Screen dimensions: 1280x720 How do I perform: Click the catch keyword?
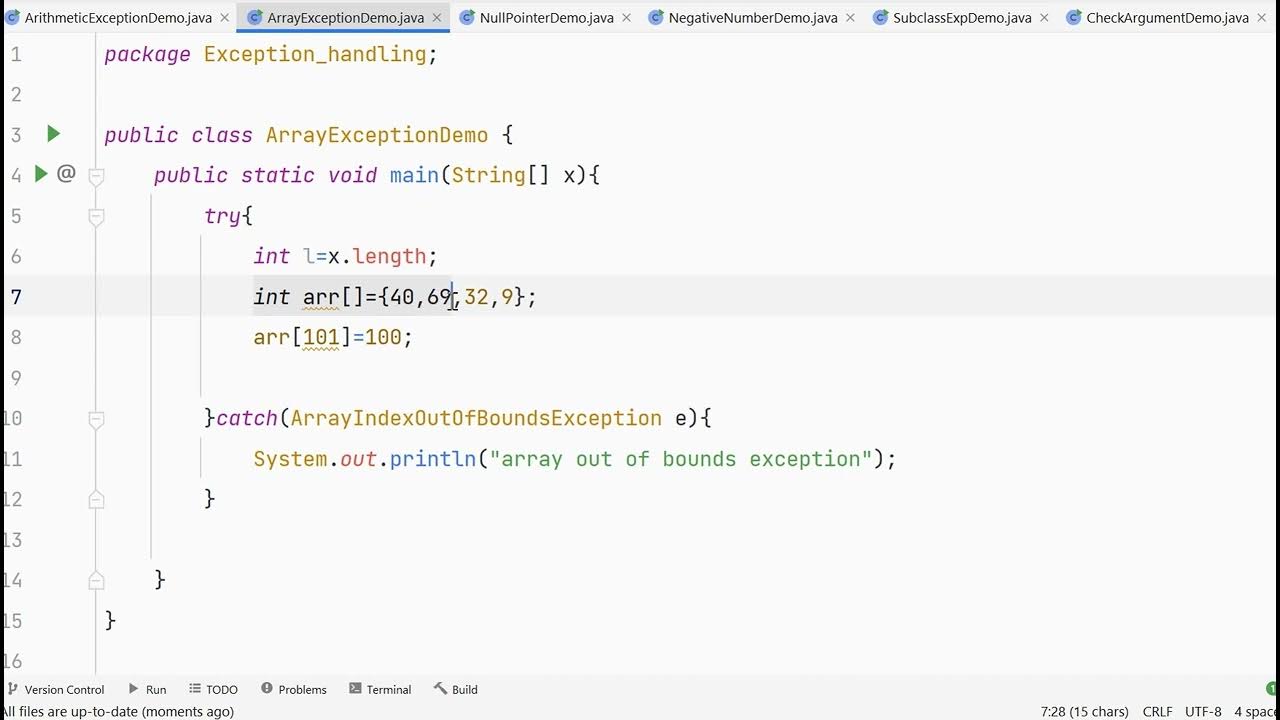coord(247,418)
